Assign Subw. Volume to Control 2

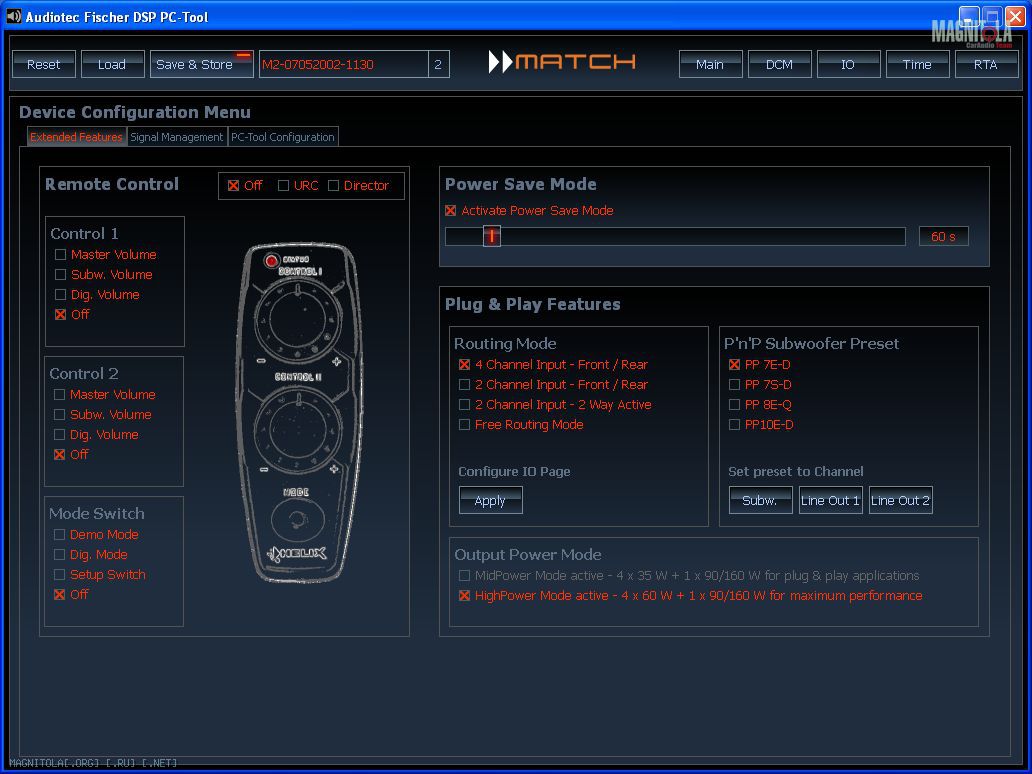[59, 415]
